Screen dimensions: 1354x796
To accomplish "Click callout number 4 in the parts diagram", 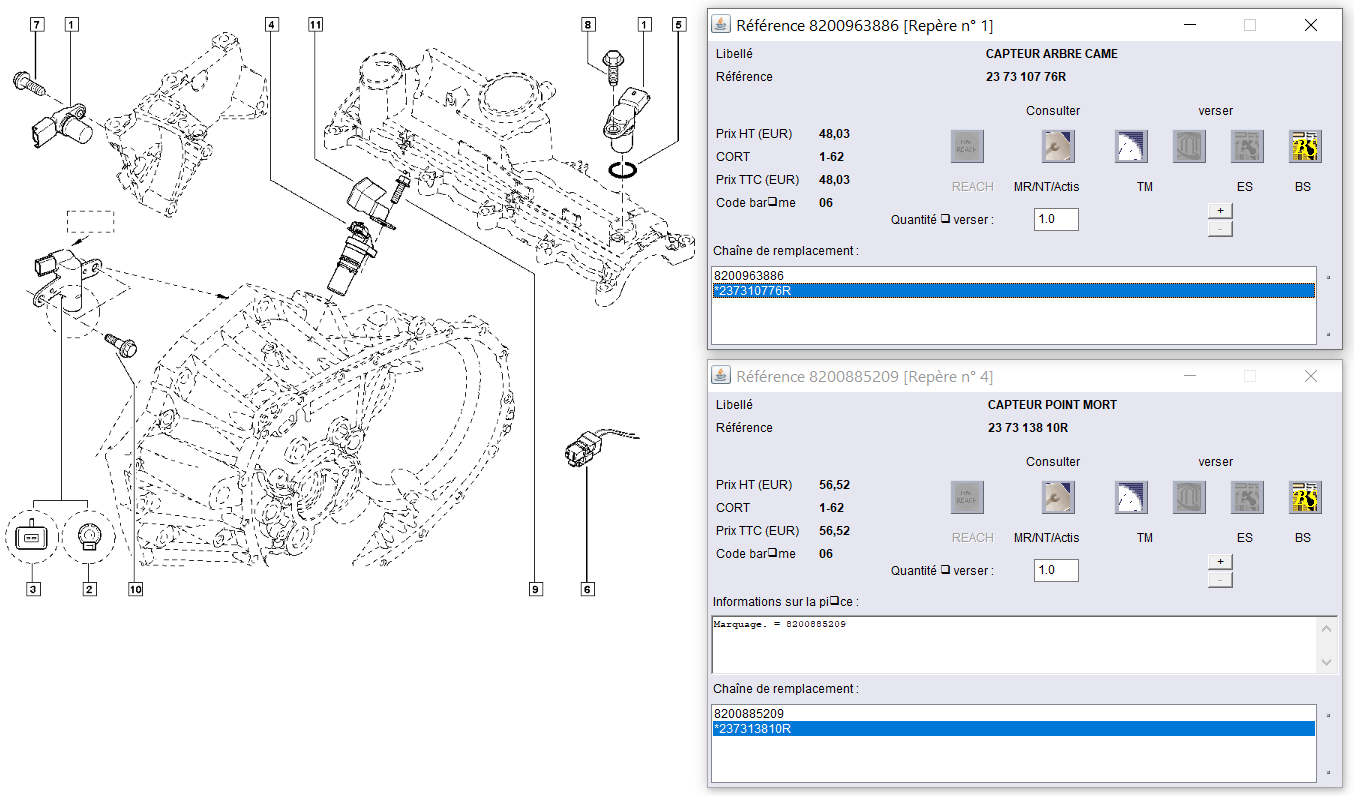I will tap(272, 23).
